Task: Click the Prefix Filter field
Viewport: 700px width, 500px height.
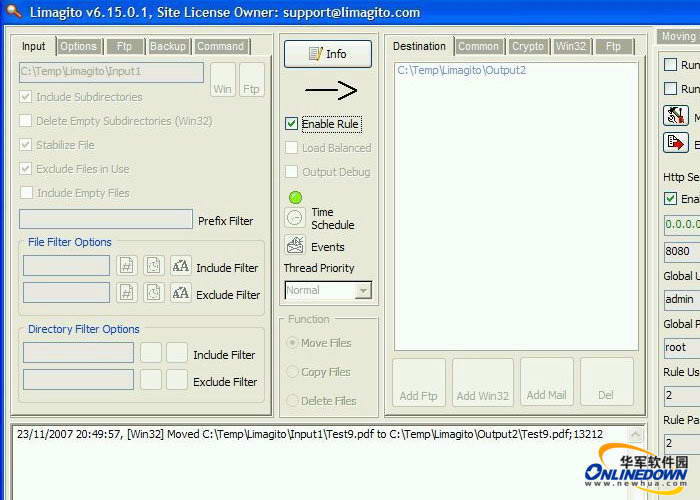Action: 106,219
